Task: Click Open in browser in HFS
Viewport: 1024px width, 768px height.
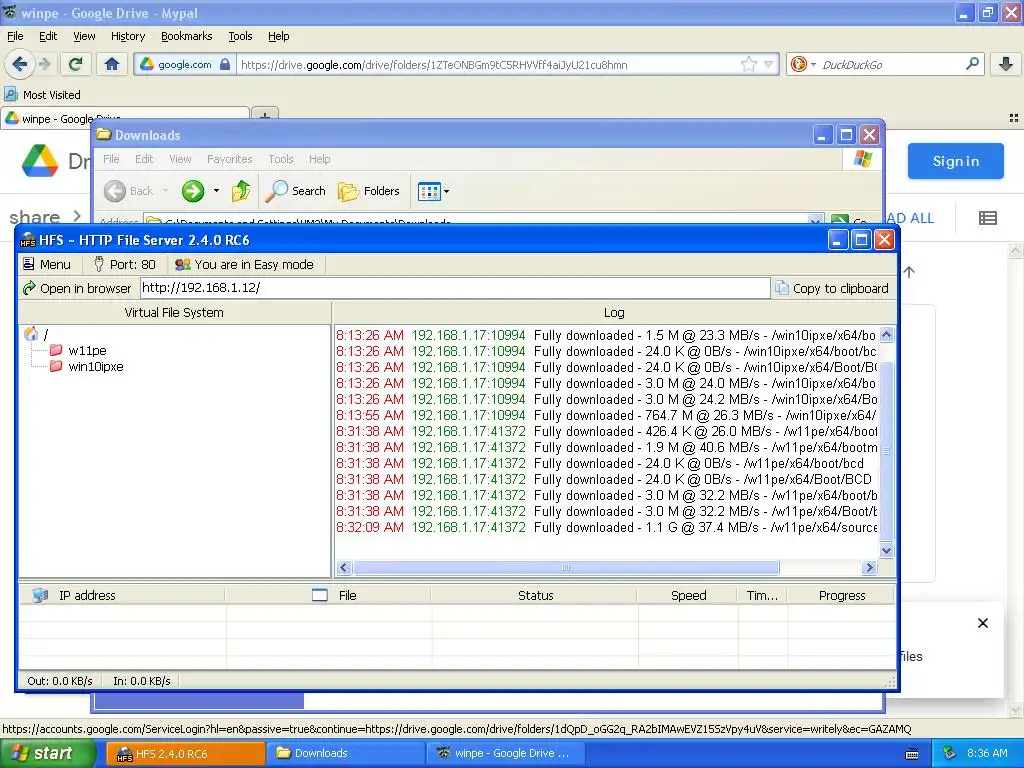Action: [x=77, y=289]
